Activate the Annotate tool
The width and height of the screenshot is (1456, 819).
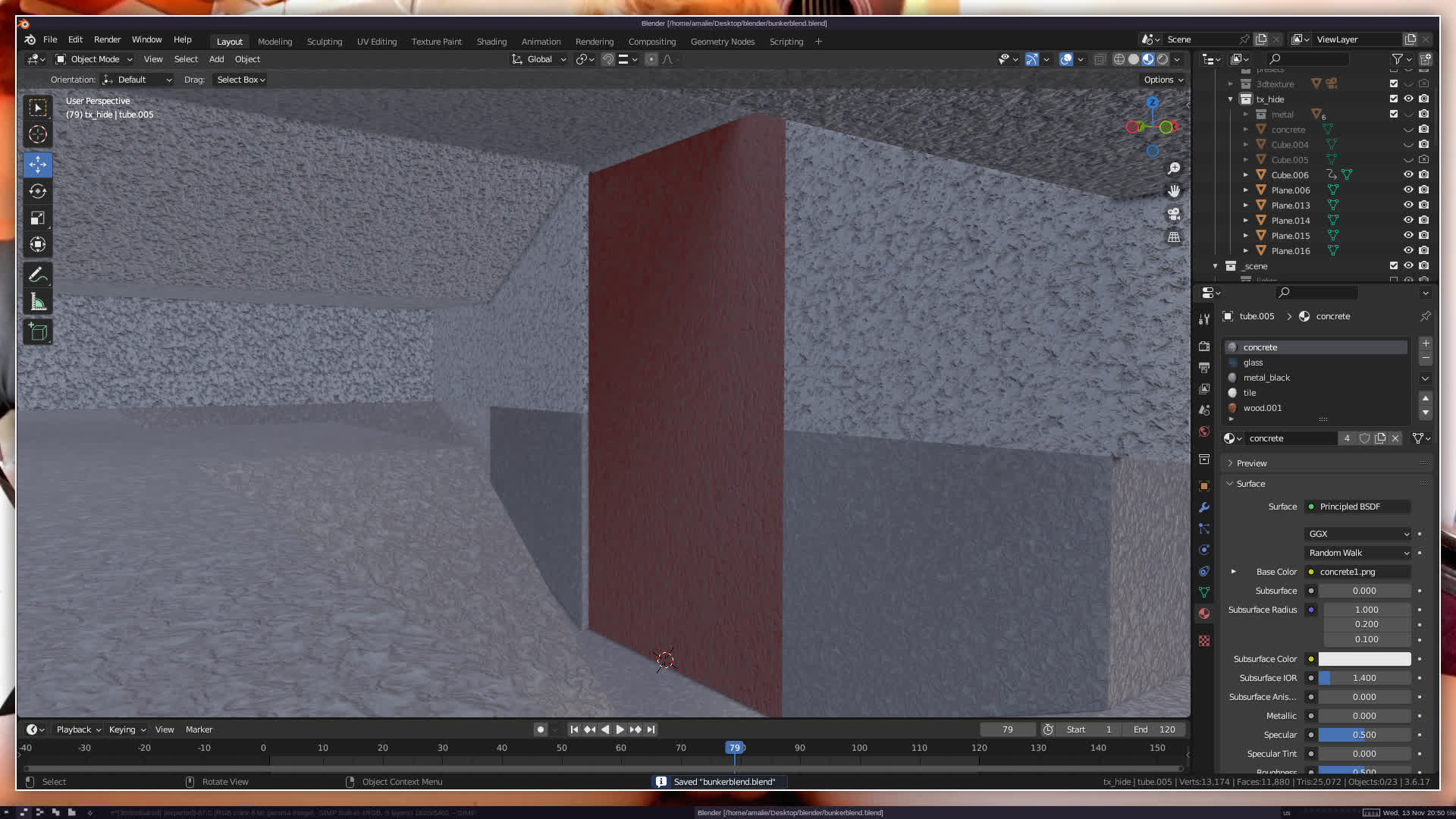[38, 275]
